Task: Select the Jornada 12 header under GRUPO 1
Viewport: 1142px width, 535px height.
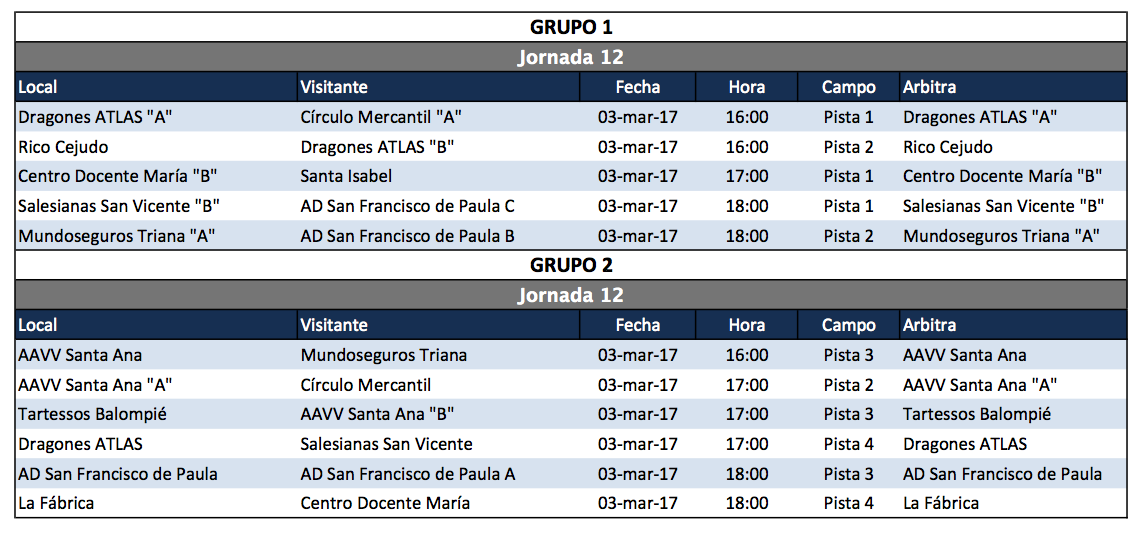Action: [x=570, y=57]
